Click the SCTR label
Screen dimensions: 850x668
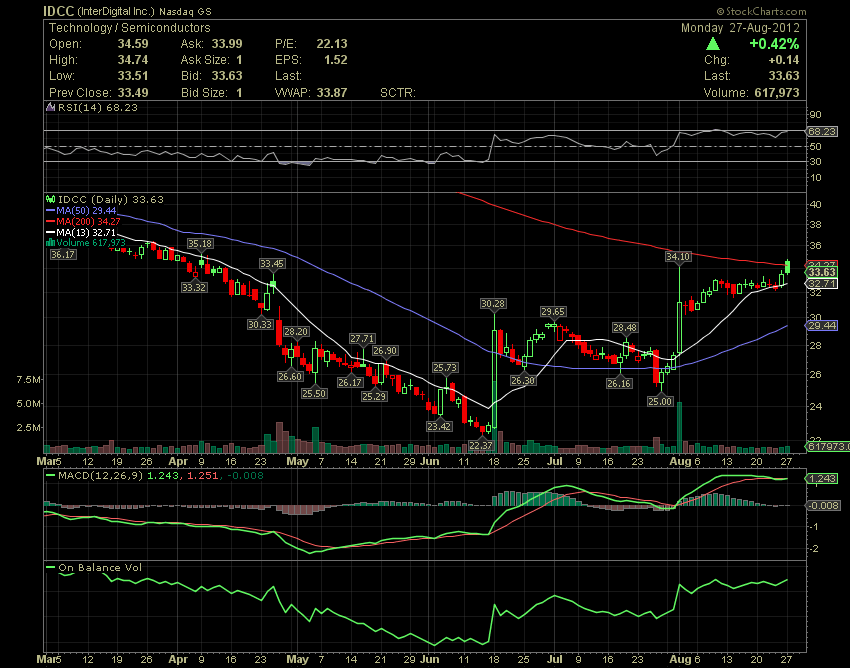(x=398, y=93)
